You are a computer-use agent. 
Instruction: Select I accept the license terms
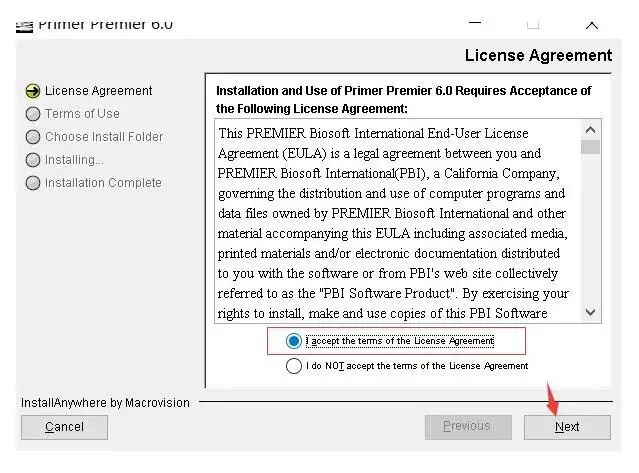[293, 341]
